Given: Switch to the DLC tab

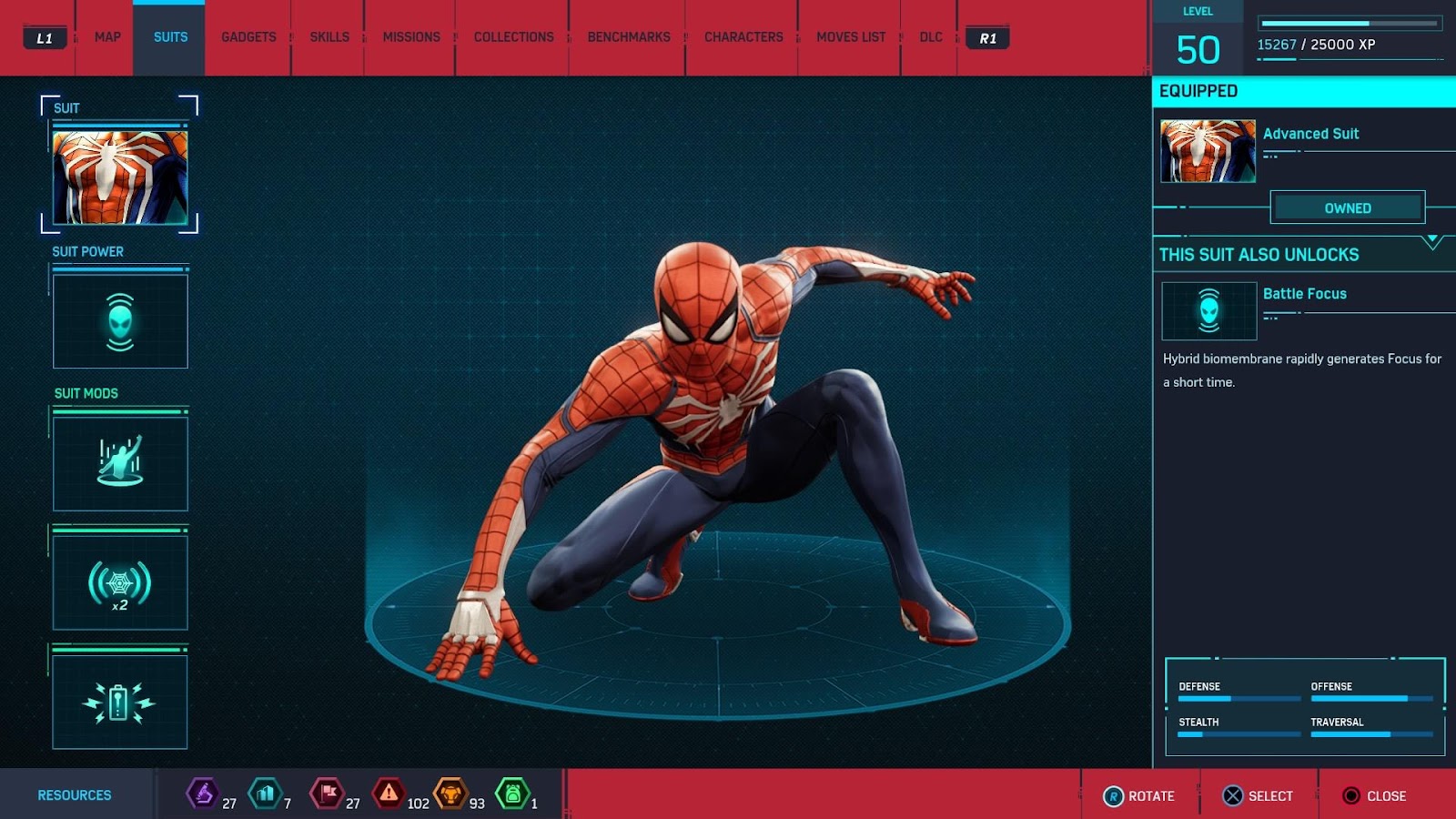Looking at the screenshot, I should pyautogui.click(x=931, y=37).
